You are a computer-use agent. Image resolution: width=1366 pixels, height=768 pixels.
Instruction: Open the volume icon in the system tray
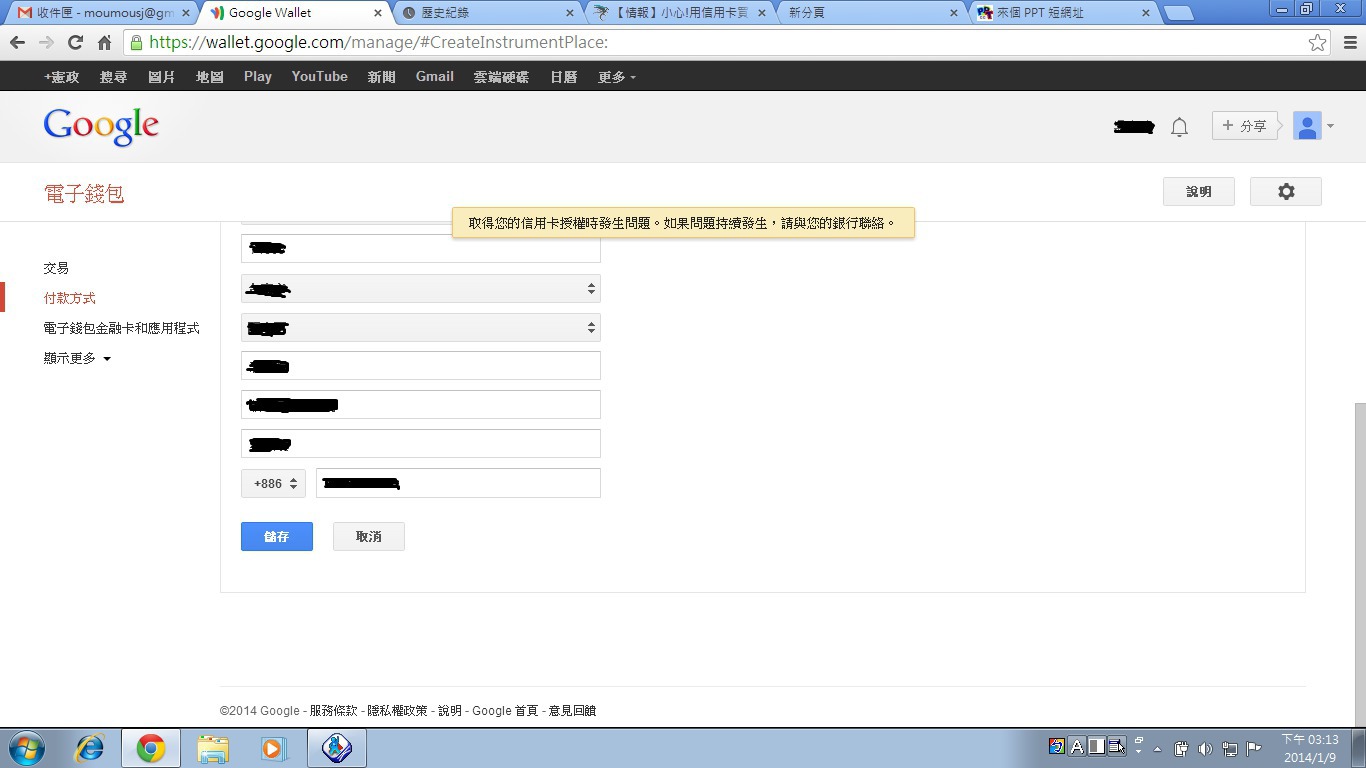(1205, 748)
